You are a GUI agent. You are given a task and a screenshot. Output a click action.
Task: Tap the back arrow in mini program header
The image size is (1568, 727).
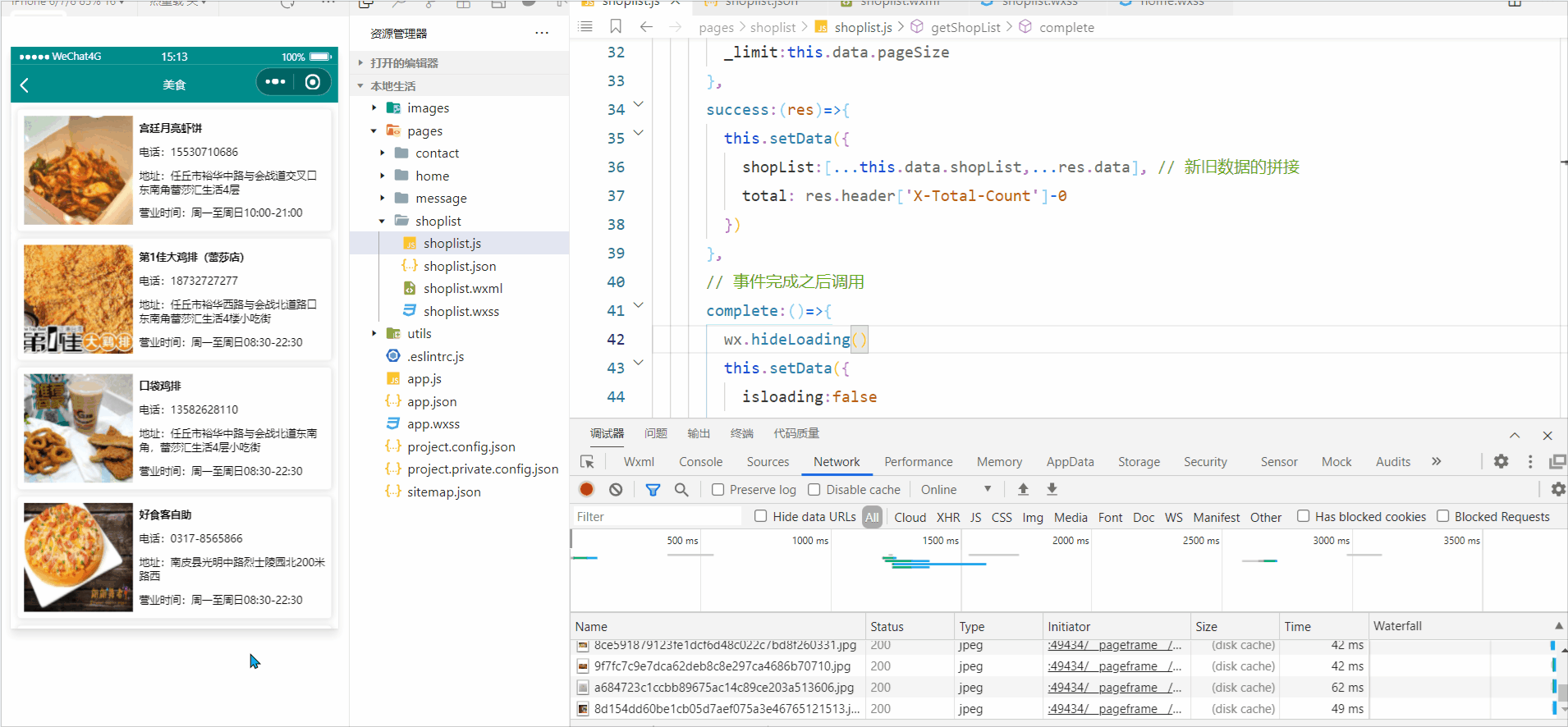pyautogui.click(x=25, y=85)
